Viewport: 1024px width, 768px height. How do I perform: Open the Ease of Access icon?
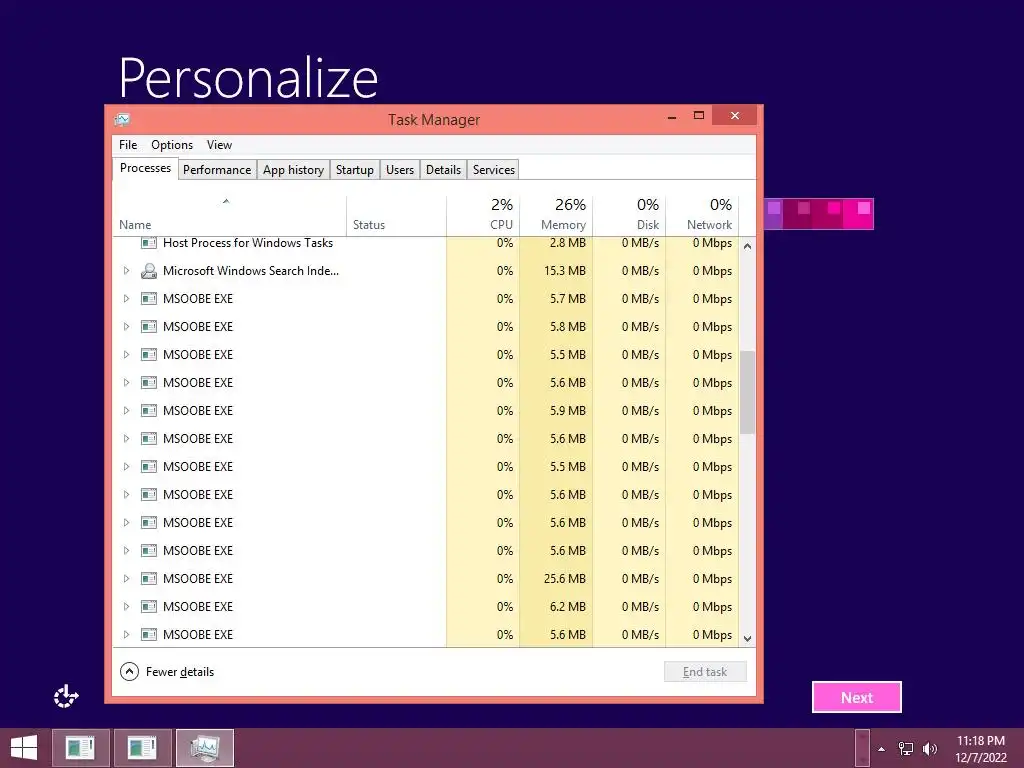click(x=65, y=697)
